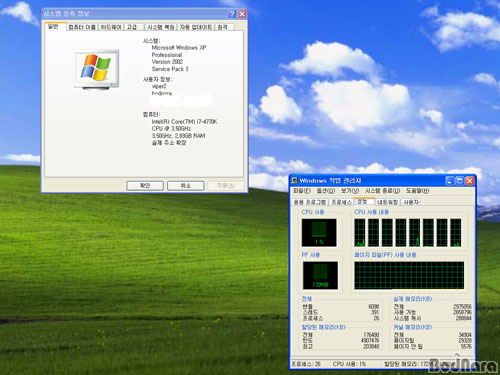
Task: Click the Task Manager title bar icon
Action: click(x=294, y=180)
